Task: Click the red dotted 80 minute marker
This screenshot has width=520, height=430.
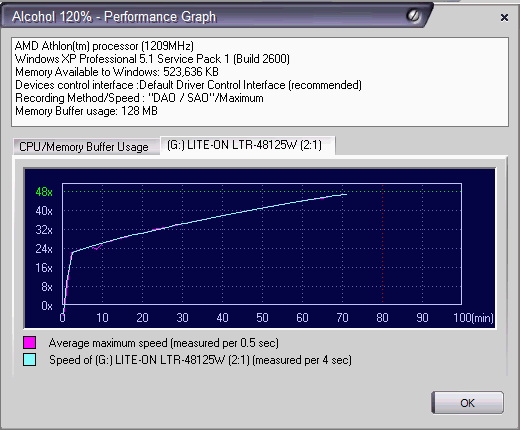Action: click(x=382, y=244)
